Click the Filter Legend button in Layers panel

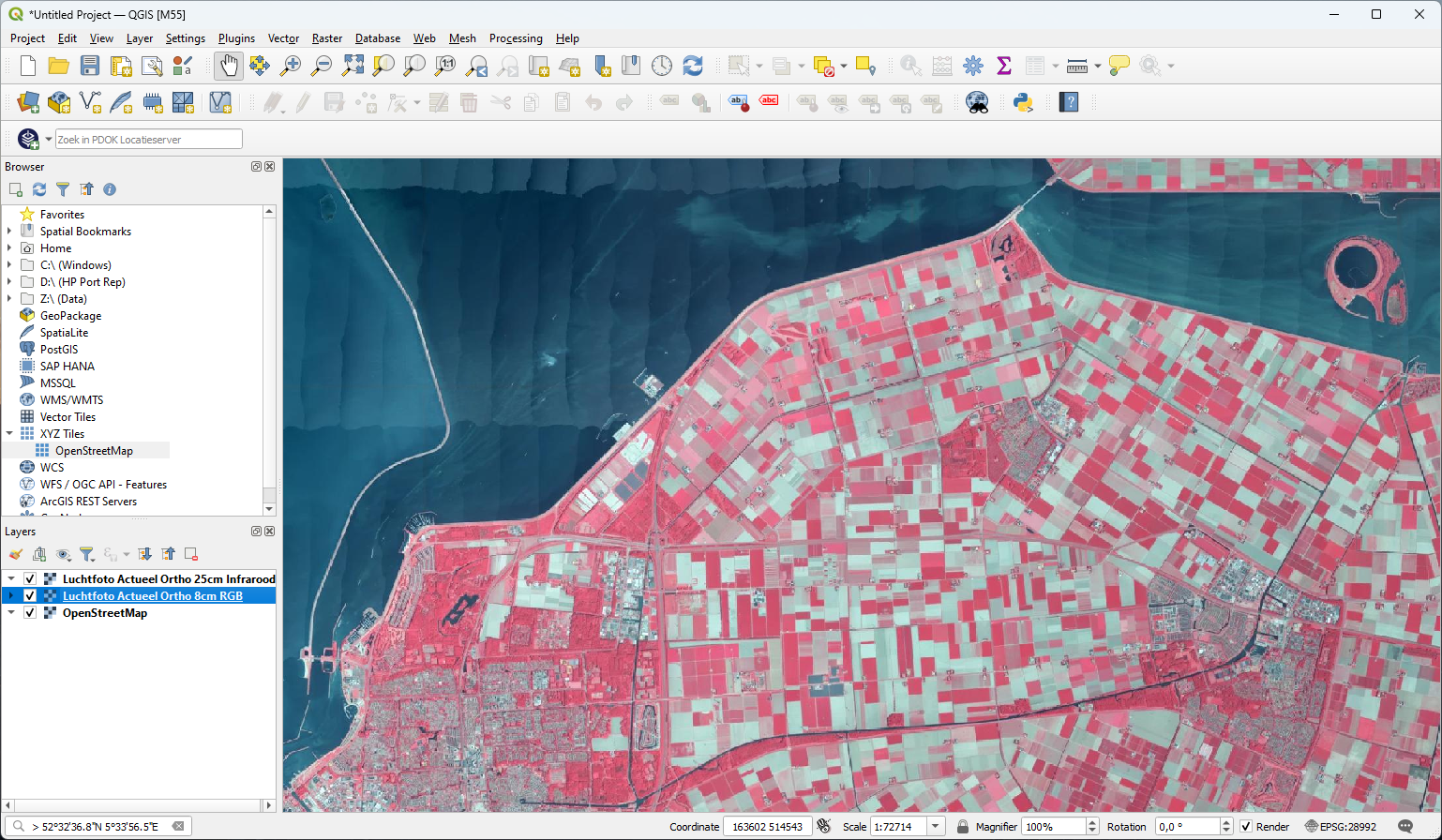click(x=87, y=554)
